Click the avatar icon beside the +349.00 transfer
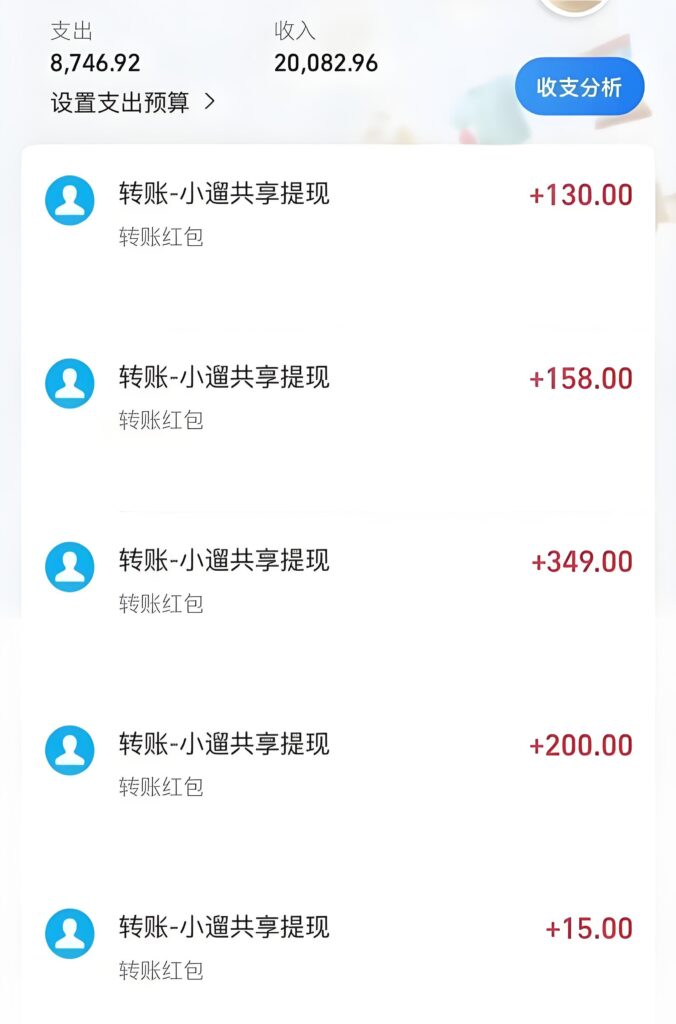 [70, 567]
